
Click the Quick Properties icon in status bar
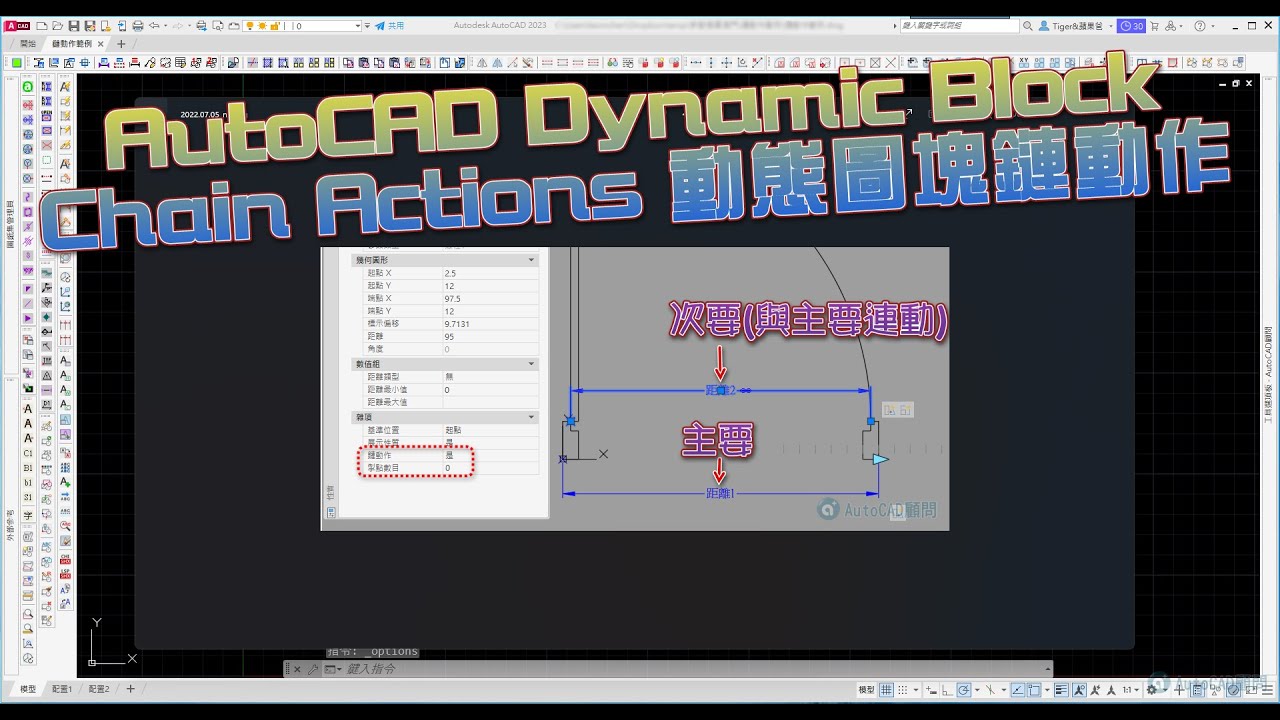coord(1197,690)
